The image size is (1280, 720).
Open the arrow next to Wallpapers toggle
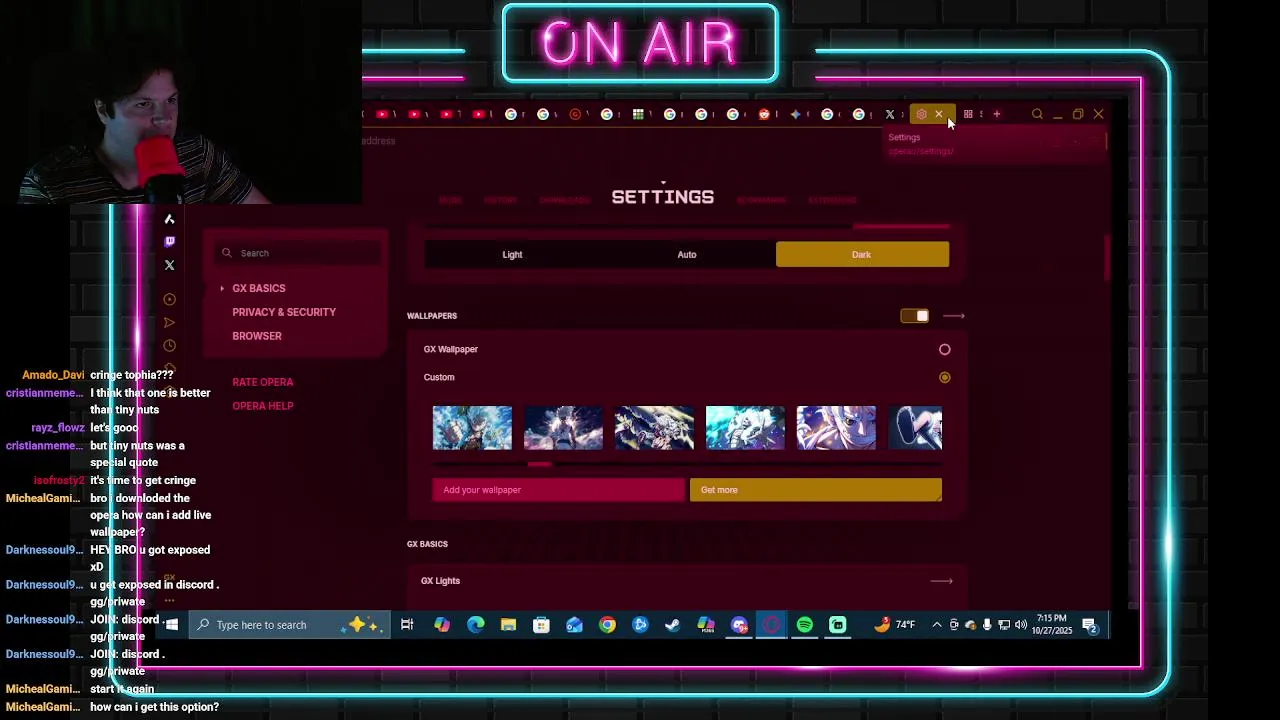[x=953, y=316]
